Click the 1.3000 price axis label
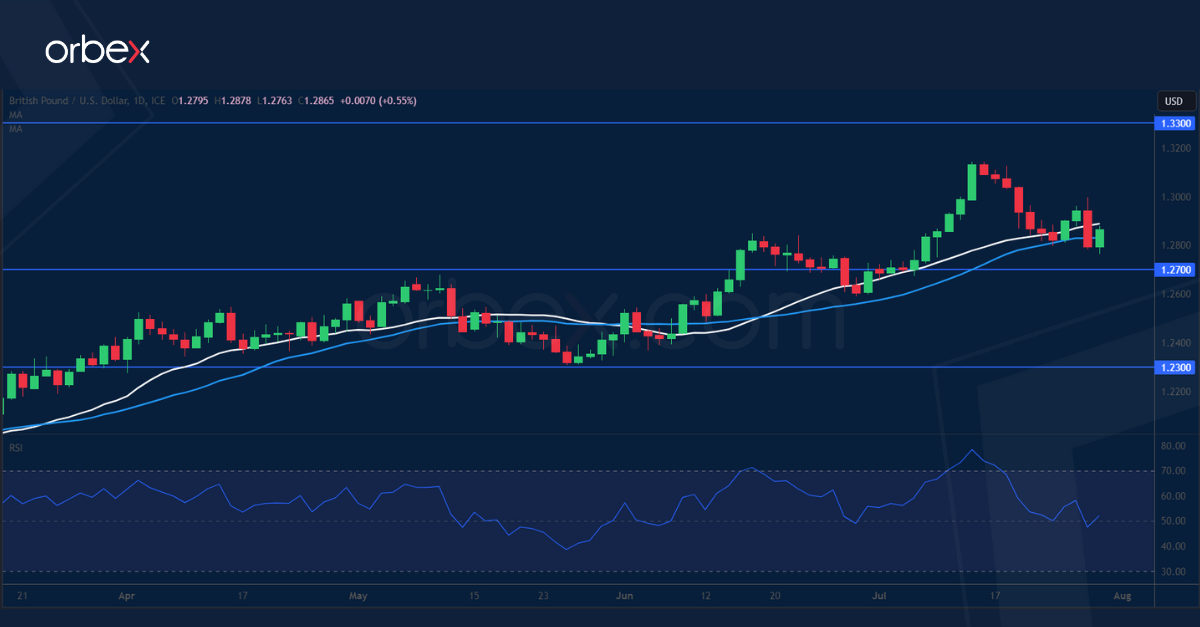 pos(1174,197)
